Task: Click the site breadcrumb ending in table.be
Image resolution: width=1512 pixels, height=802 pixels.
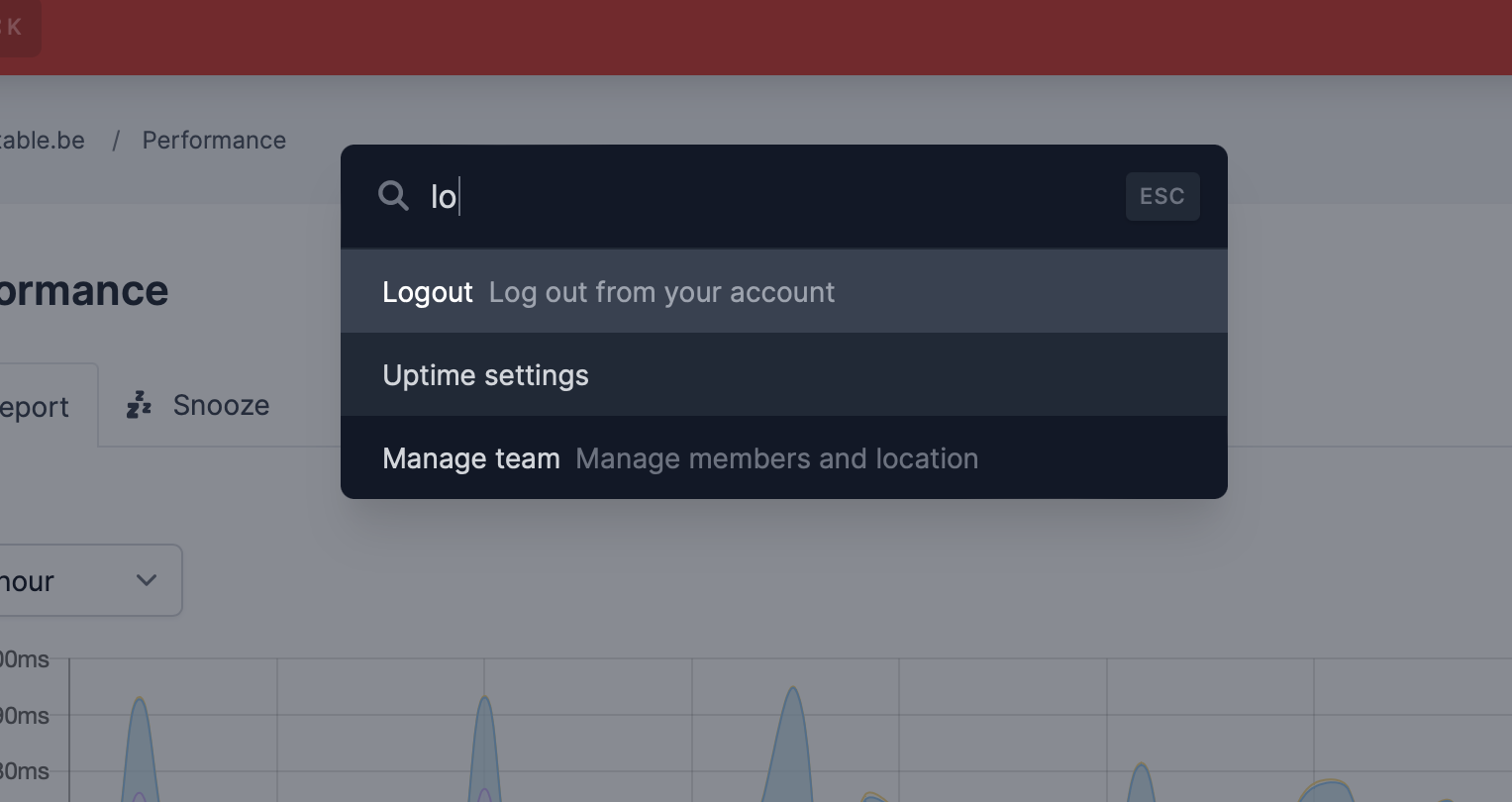Action: 42,141
